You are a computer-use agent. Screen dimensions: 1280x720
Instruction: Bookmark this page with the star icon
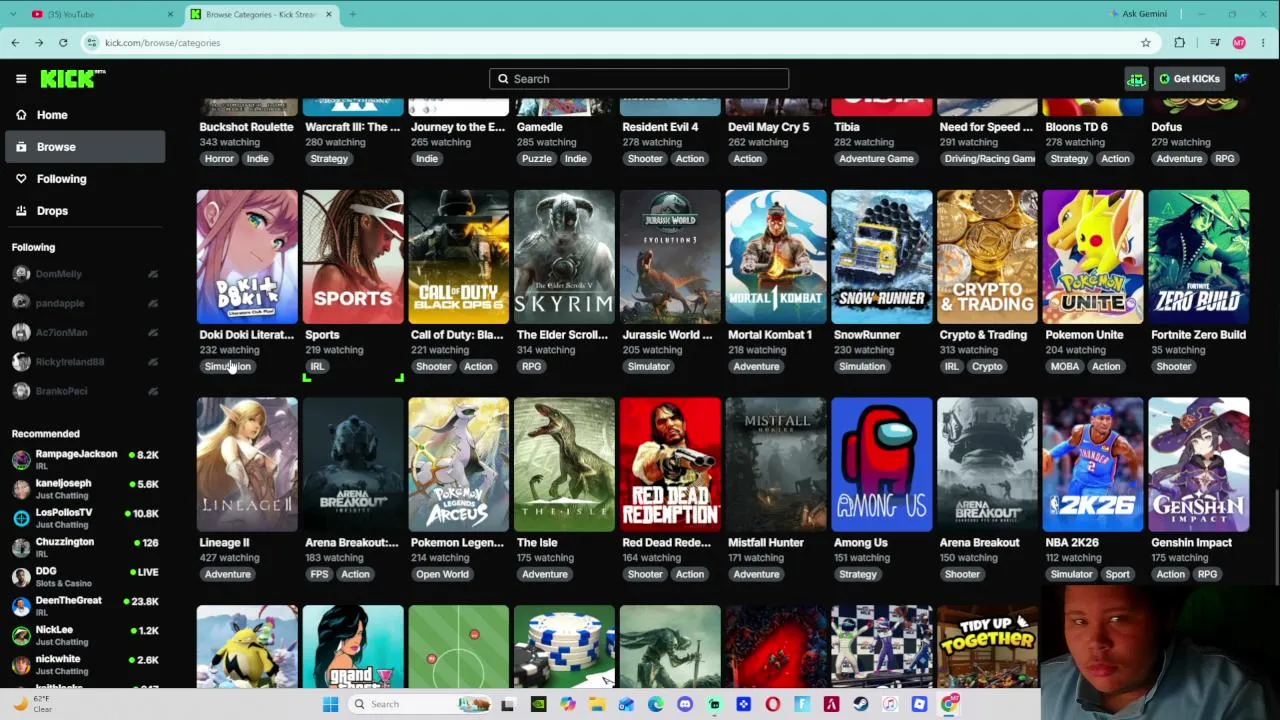(x=1146, y=43)
